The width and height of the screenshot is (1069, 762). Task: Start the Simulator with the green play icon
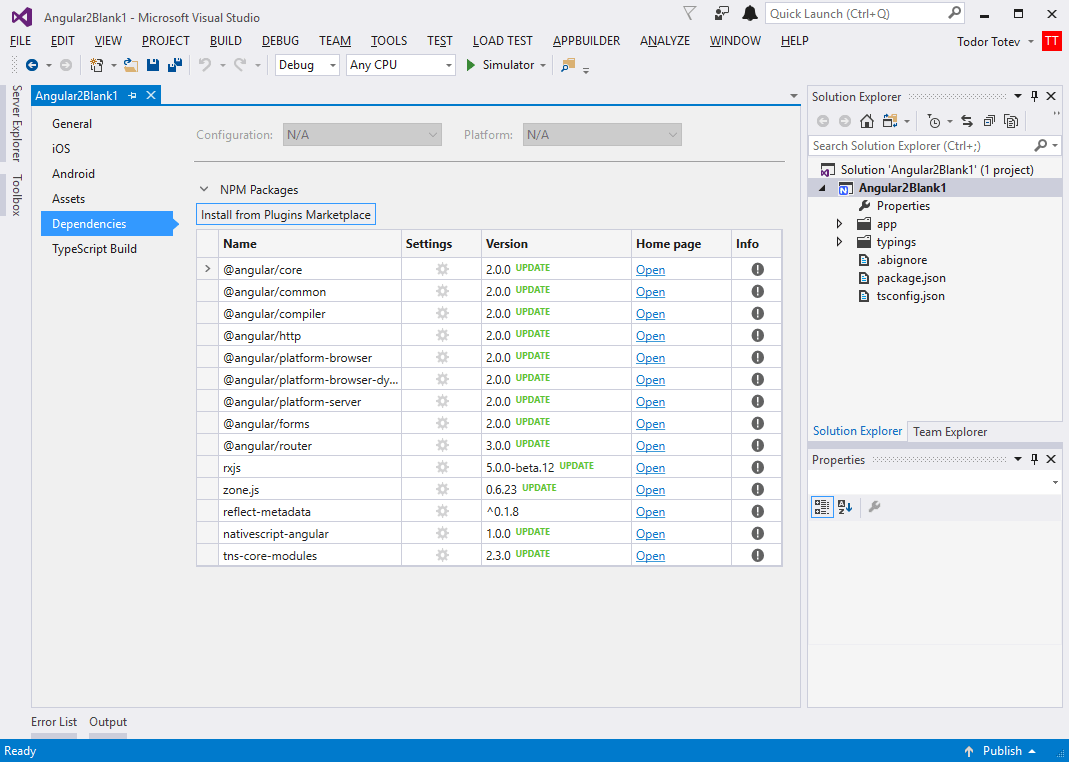tap(470, 65)
